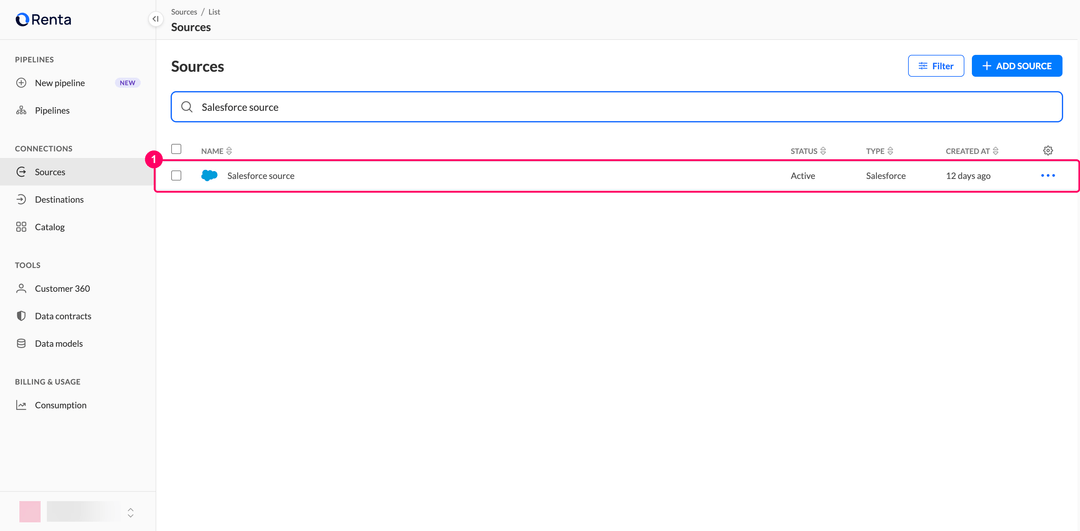Tick the select-all checkbox in header
This screenshot has height=531, width=1080.
[176, 149]
